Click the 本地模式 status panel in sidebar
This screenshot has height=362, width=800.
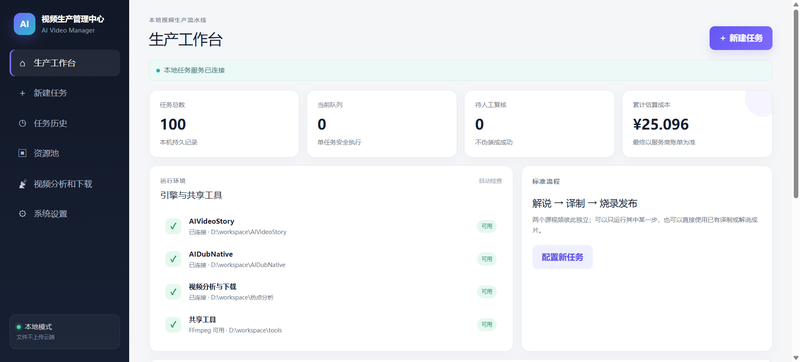click(65, 331)
